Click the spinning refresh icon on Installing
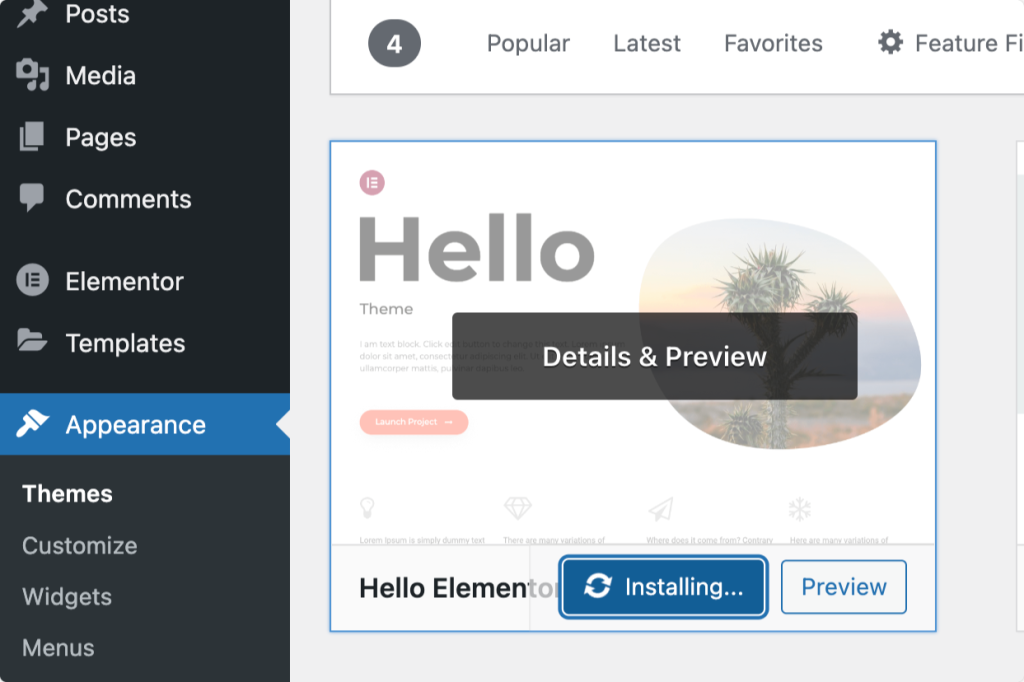Viewport: 1024px width, 682px height. click(x=598, y=586)
